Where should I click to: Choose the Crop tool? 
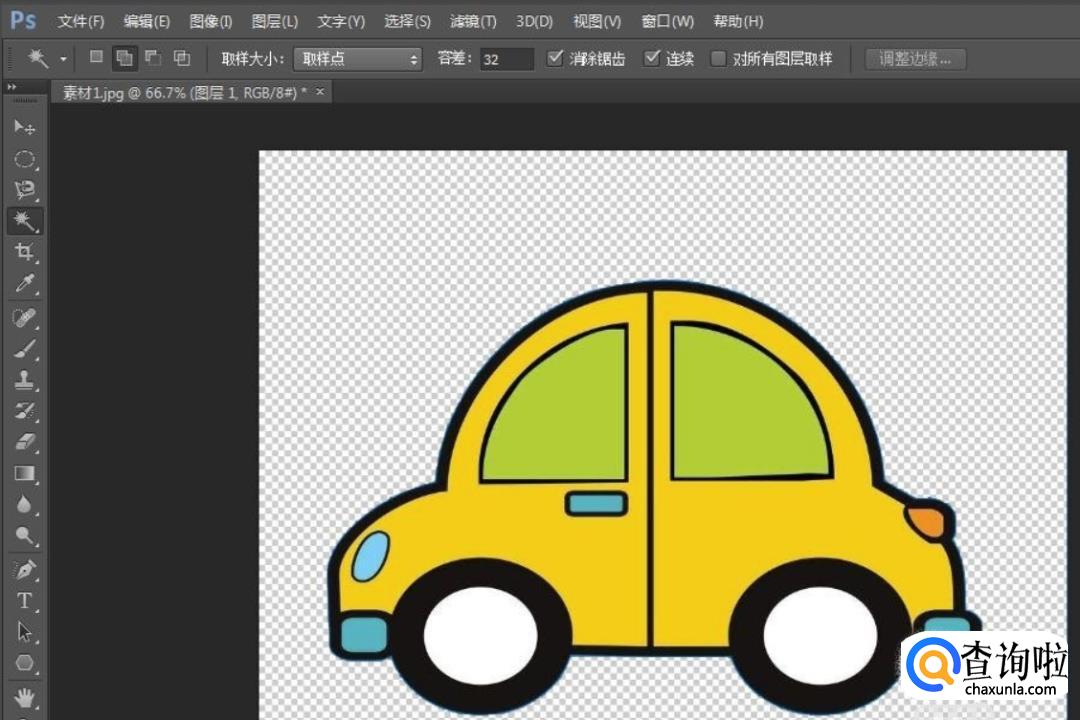pyautogui.click(x=25, y=252)
